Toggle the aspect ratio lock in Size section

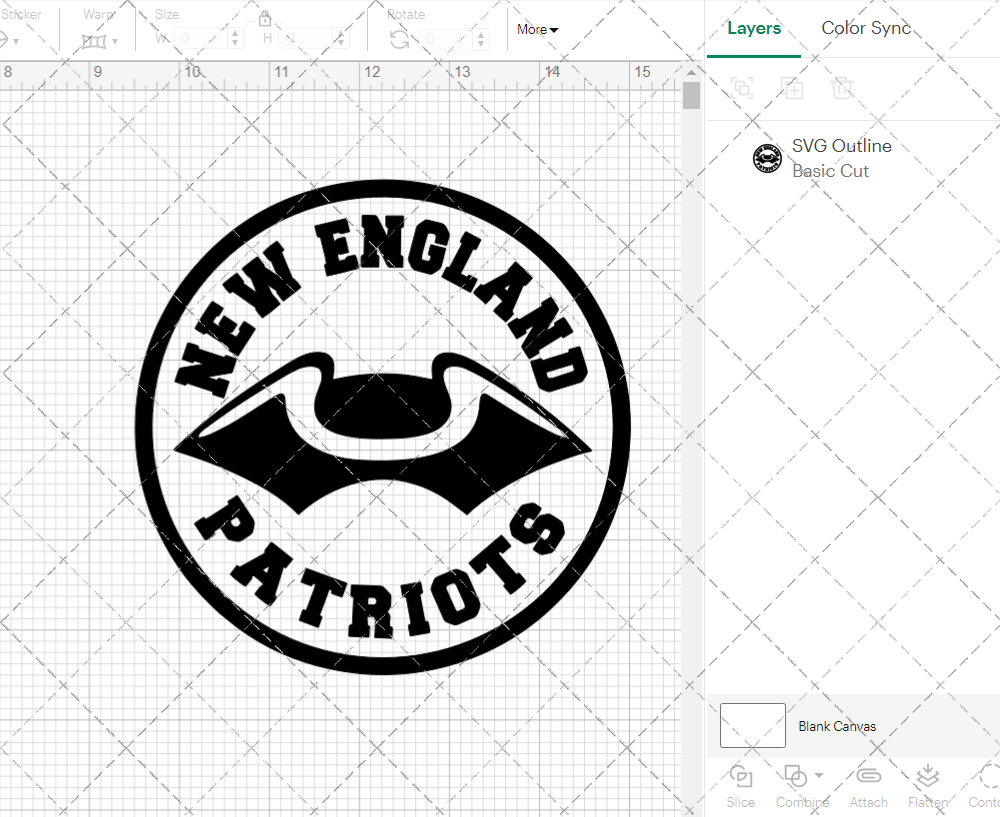click(265, 18)
